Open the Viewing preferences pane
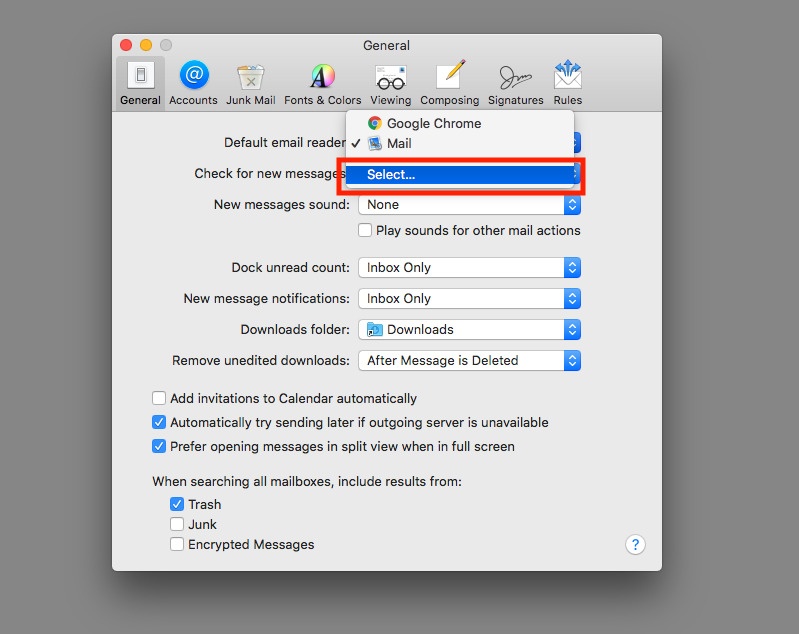The image size is (799, 634). click(x=391, y=84)
